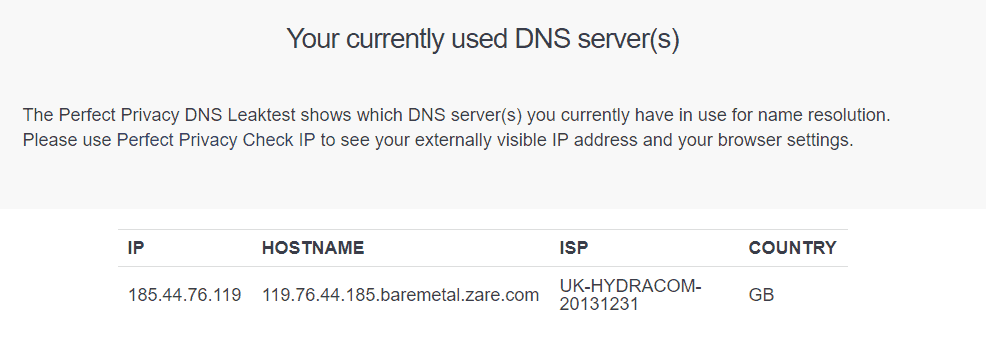986x363 pixels.
Task: Click the UK-HYDRACOM-20131231 ISP cell
Action: tap(630, 295)
